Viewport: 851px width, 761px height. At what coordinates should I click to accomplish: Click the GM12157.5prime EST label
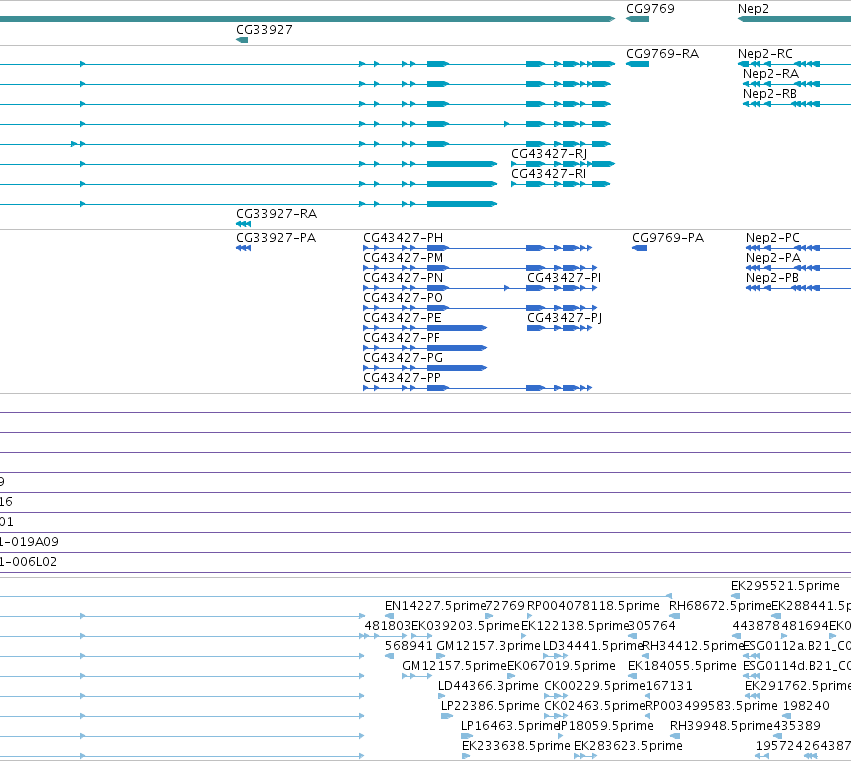coord(454,666)
